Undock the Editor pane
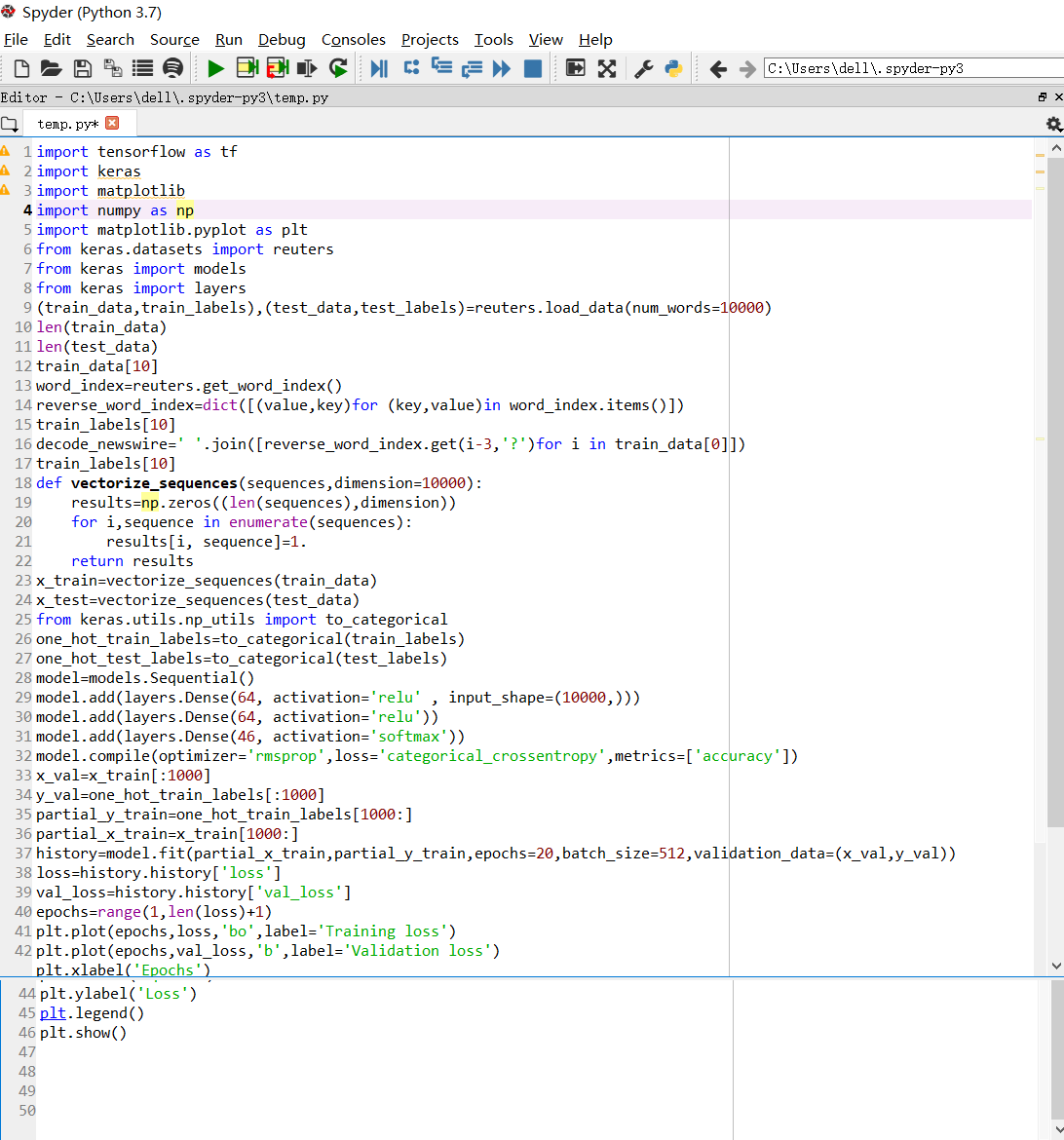 click(x=1043, y=97)
